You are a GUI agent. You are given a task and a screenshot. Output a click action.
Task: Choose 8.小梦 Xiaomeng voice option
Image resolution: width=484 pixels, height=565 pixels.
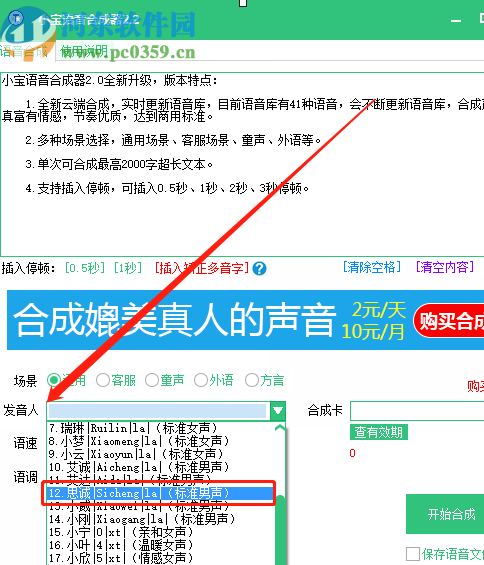[161, 441]
